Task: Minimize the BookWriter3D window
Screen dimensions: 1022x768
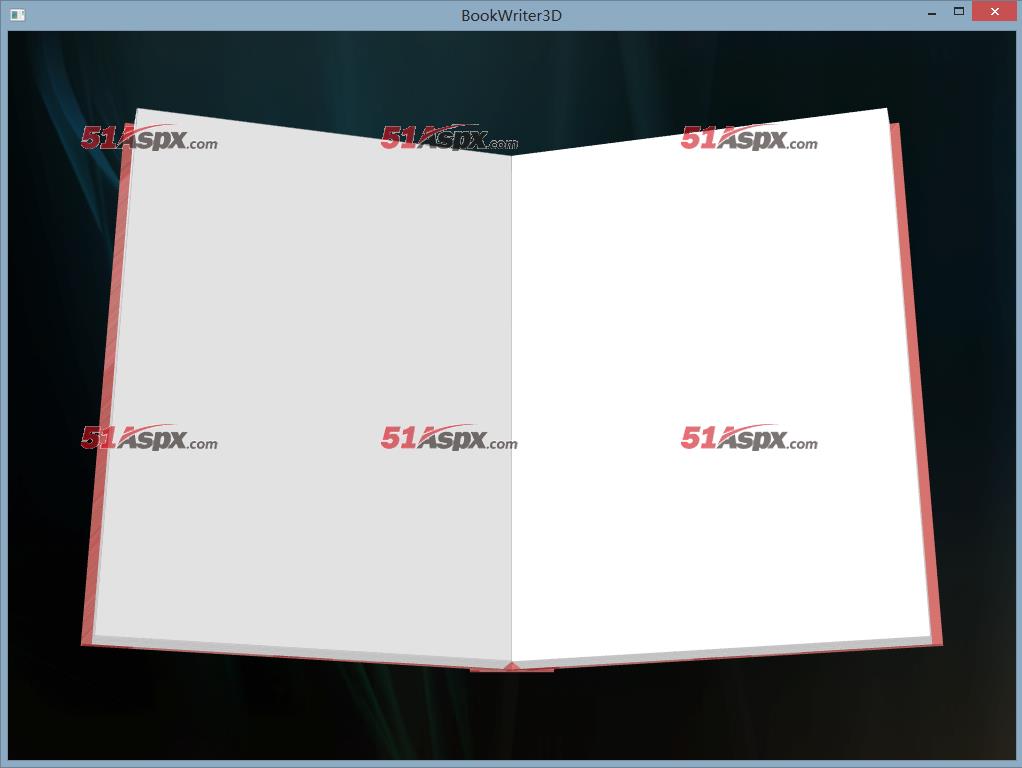Action: pyautogui.click(x=932, y=12)
